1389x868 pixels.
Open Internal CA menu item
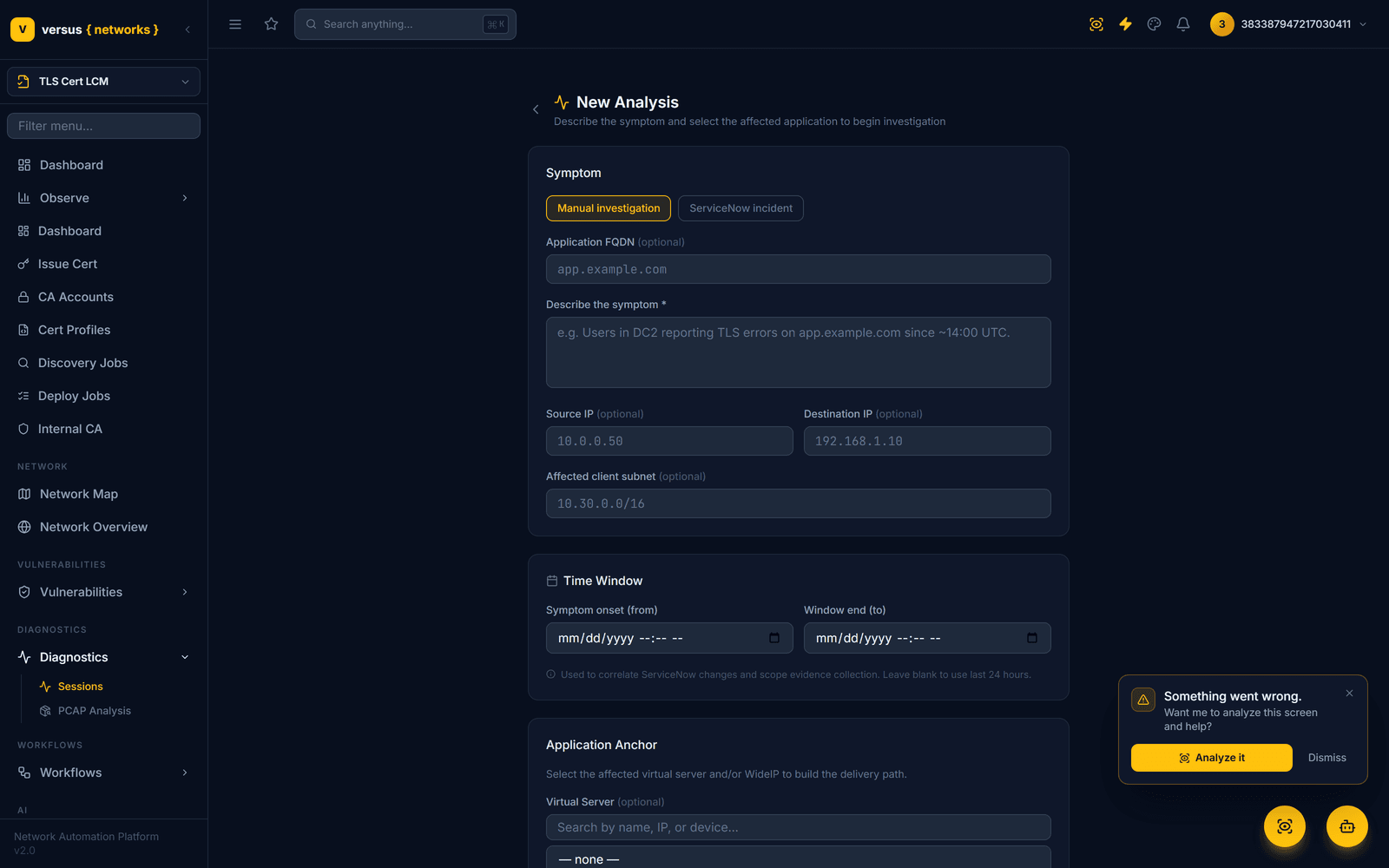pyautogui.click(x=104, y=429)
